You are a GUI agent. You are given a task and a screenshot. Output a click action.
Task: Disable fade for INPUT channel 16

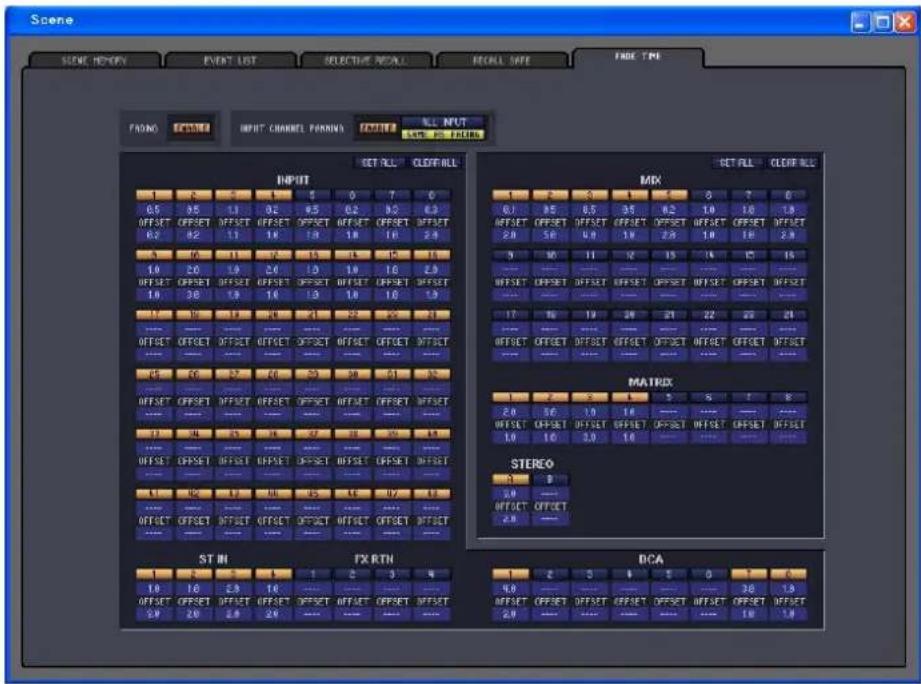(x=432, y=255)
